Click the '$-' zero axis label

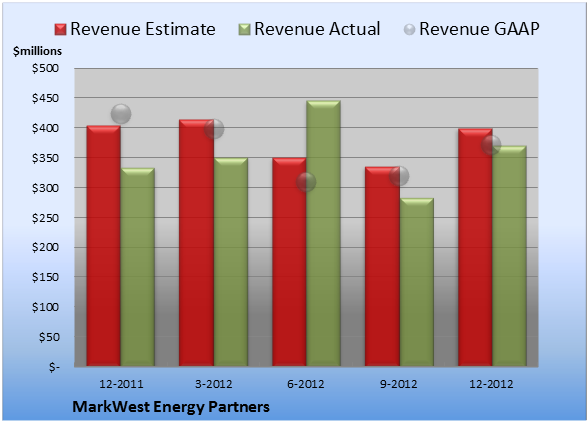(x=54, y=367)
